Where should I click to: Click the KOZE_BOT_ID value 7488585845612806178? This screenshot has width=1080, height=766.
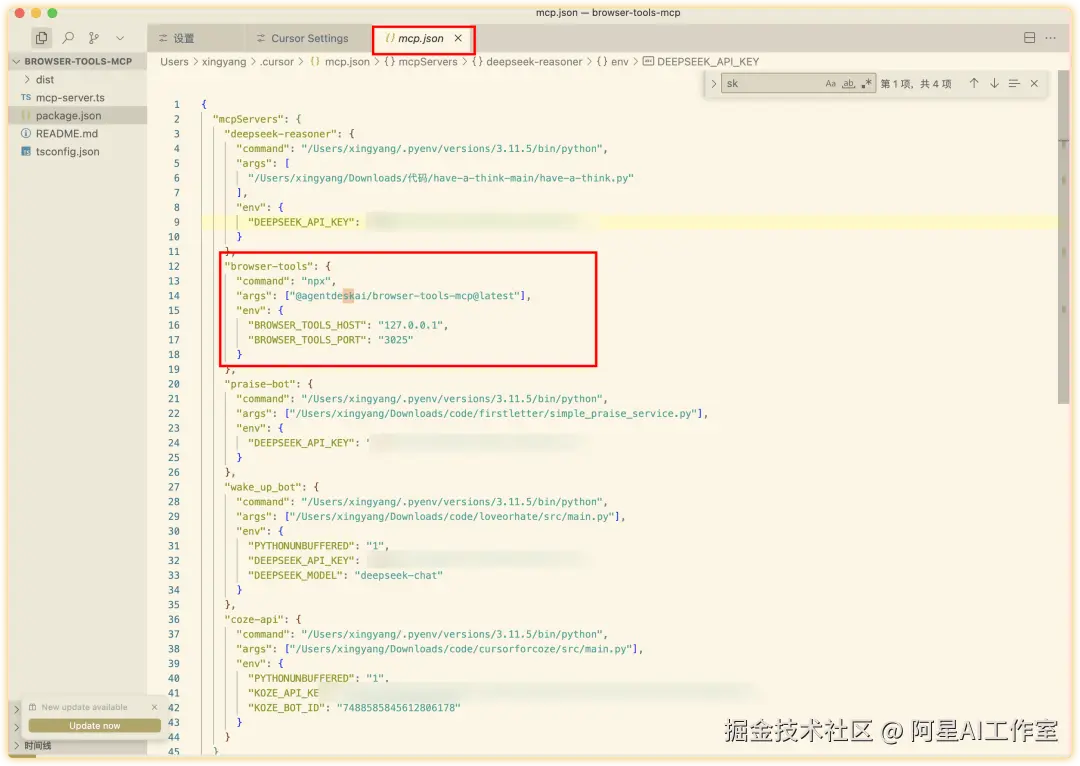click(x=399, y=707)
